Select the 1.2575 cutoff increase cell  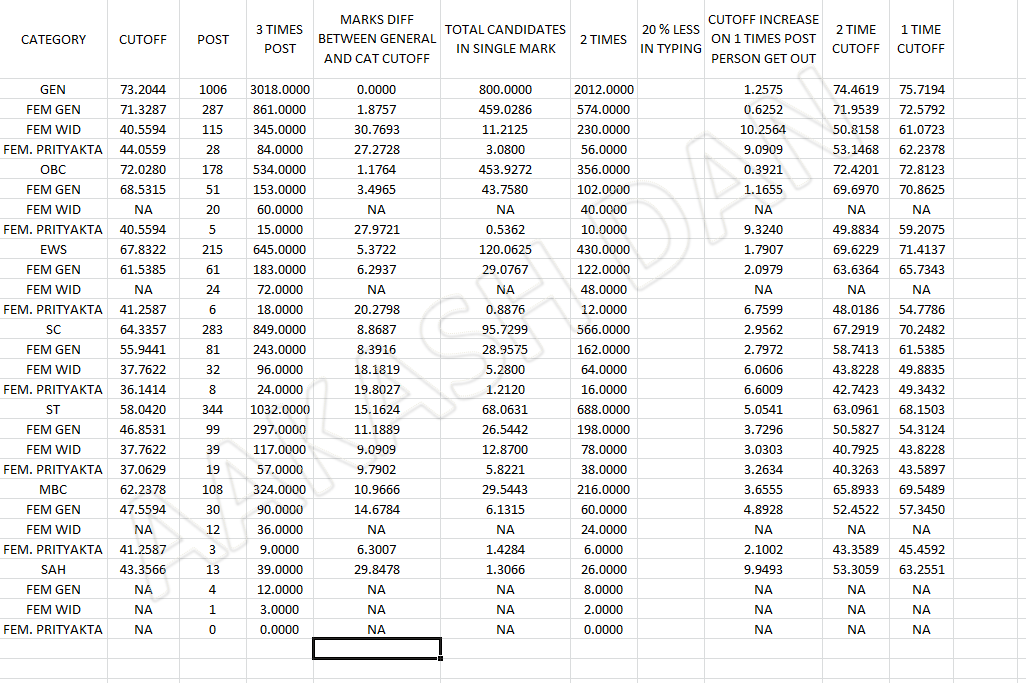(763, 89)
